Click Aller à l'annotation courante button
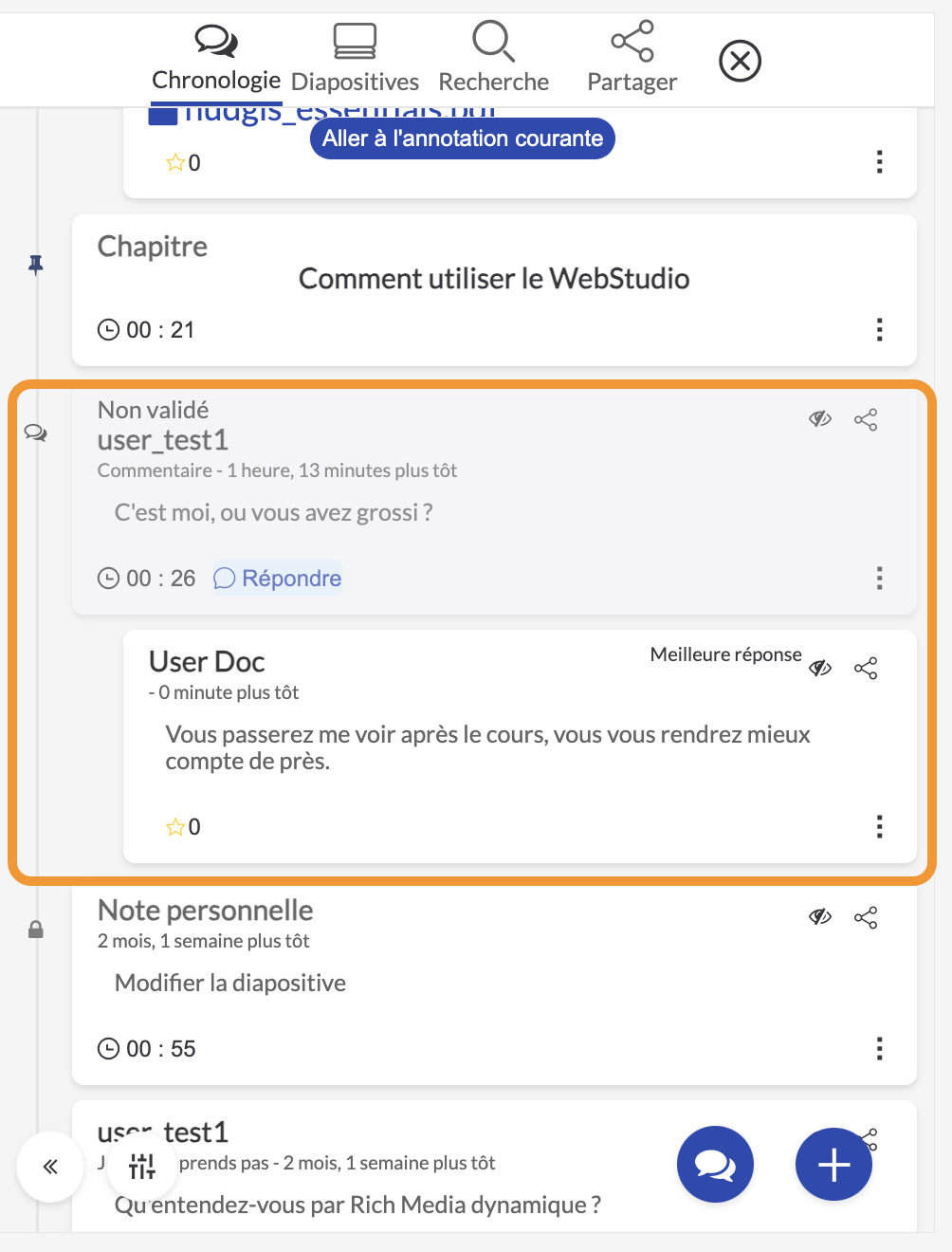Viewport: 952px width, 1252px height. coord(463,138)
